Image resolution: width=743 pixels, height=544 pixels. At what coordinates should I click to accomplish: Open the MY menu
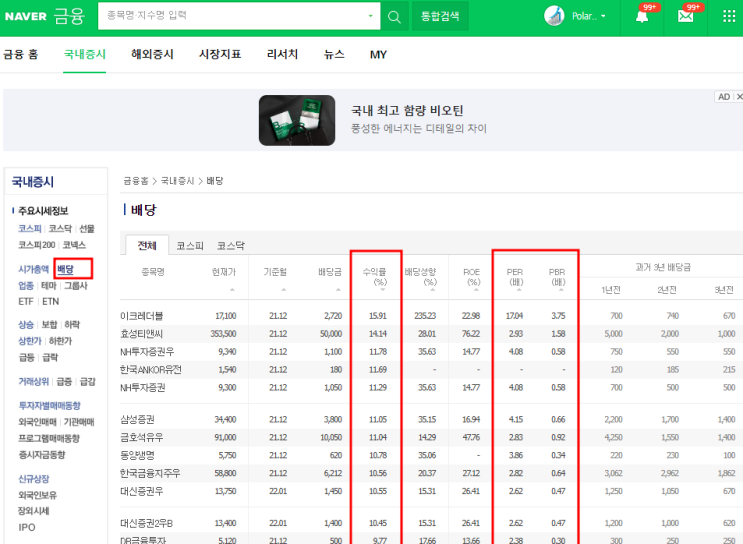point(378,55)
